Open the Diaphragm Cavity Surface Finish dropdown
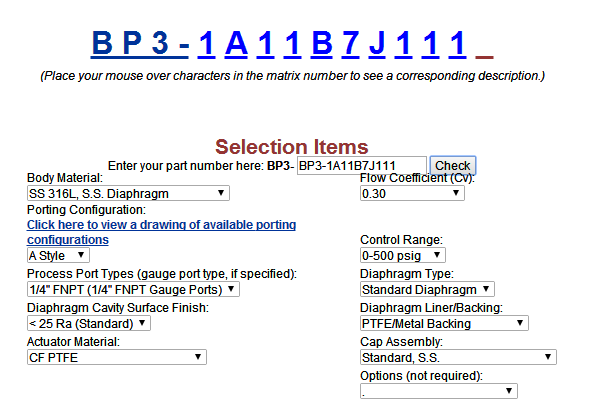Image resolution: width=590 pixels, height=411 pixels. click(x=89, y=323)
